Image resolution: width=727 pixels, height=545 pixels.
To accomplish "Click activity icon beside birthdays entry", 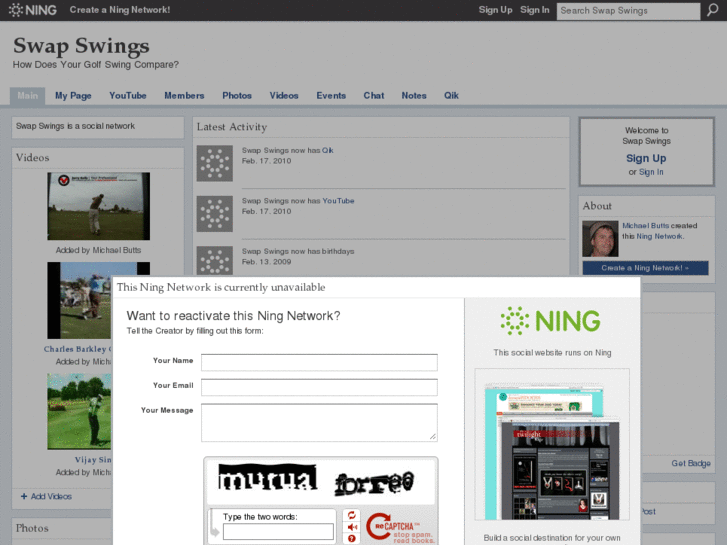I will [215, 261].
